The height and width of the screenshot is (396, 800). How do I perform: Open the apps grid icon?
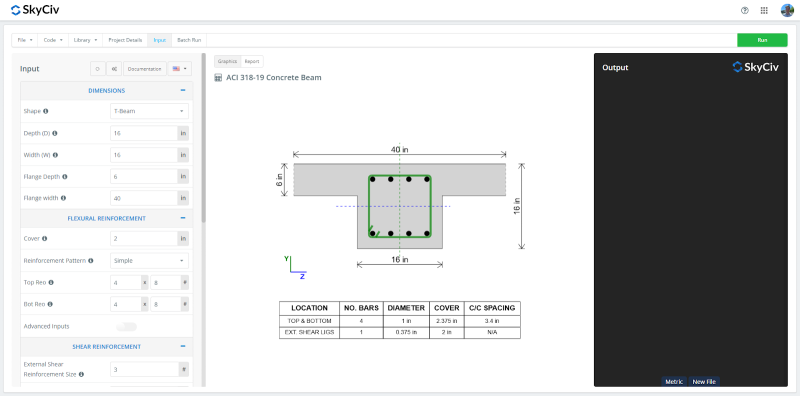click(764, 10)
